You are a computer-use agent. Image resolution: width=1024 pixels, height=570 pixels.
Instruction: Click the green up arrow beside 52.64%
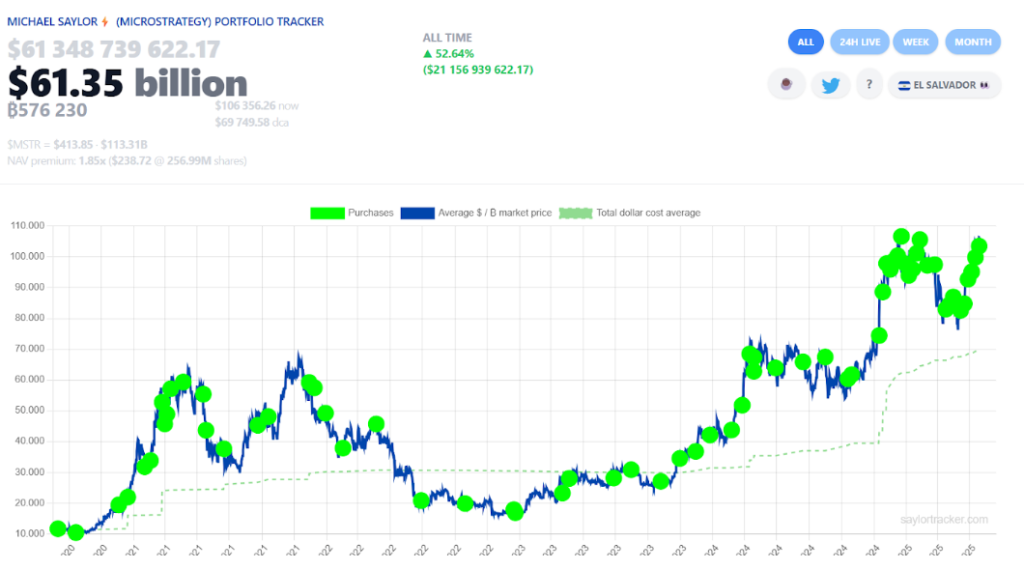tap(428, 54)
